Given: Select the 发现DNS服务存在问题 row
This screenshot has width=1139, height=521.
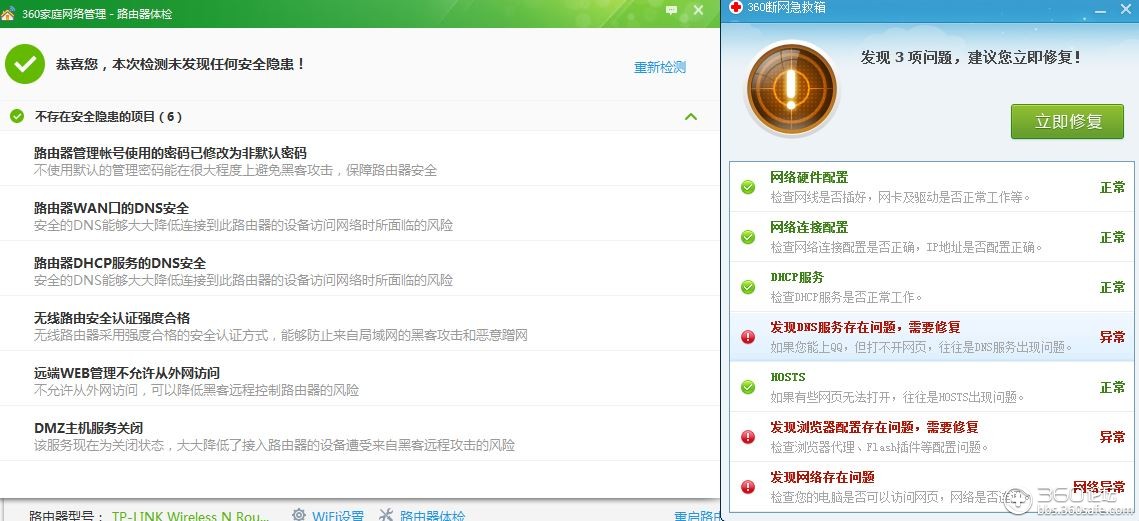Looking at the screenshot, I should (x=931, y=337).
